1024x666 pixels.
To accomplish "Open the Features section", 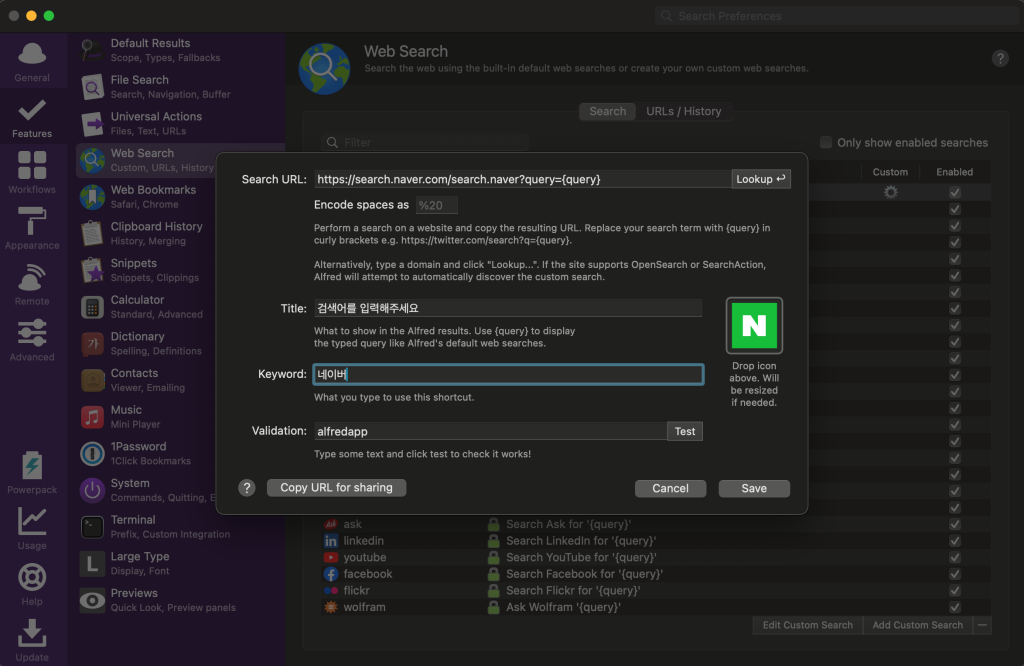I will tap(31, 118).
